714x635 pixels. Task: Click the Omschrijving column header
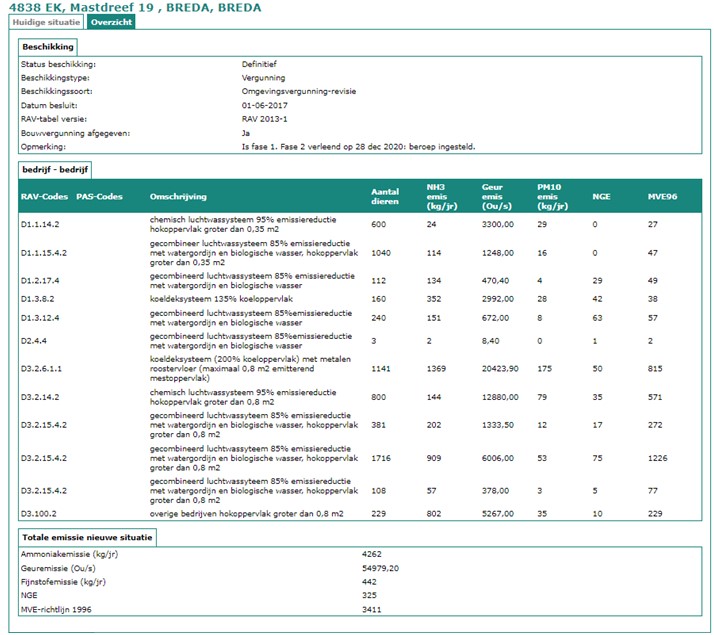point(178,197)
